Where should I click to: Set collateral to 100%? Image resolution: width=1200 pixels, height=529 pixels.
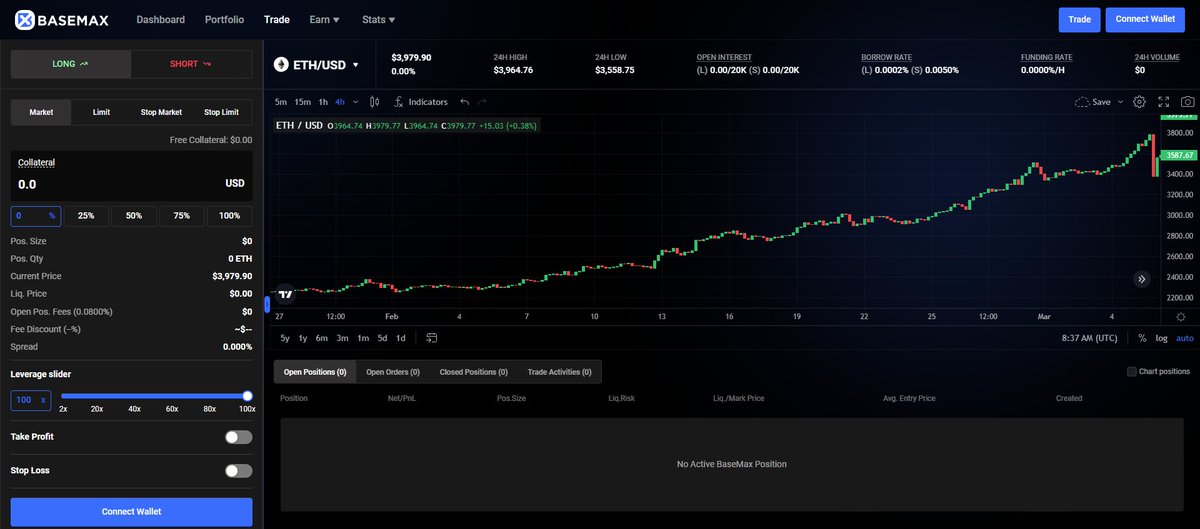click(229, 216)
